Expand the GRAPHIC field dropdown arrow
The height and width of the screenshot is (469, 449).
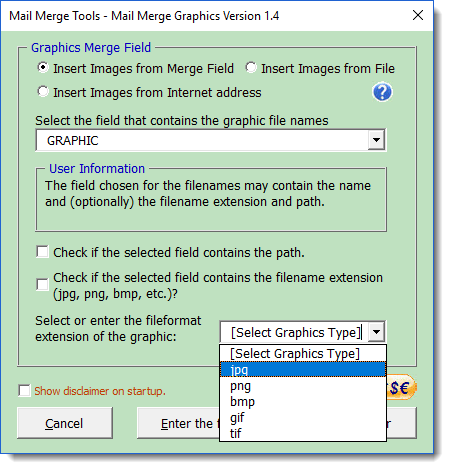click(376, 140)
